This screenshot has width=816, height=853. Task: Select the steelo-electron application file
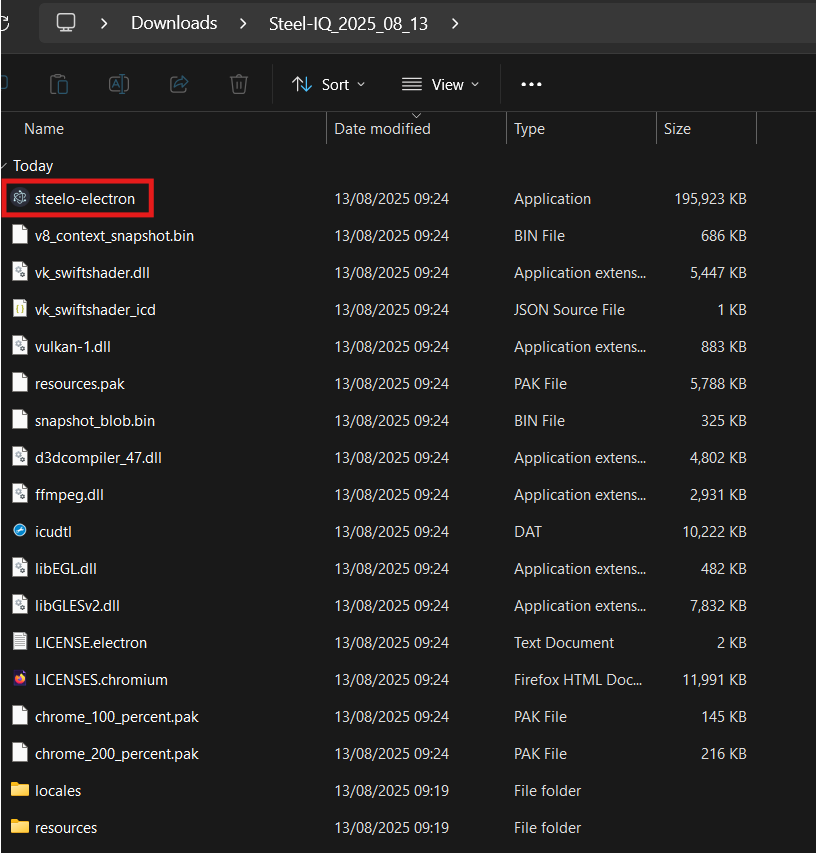coord(84,199)
